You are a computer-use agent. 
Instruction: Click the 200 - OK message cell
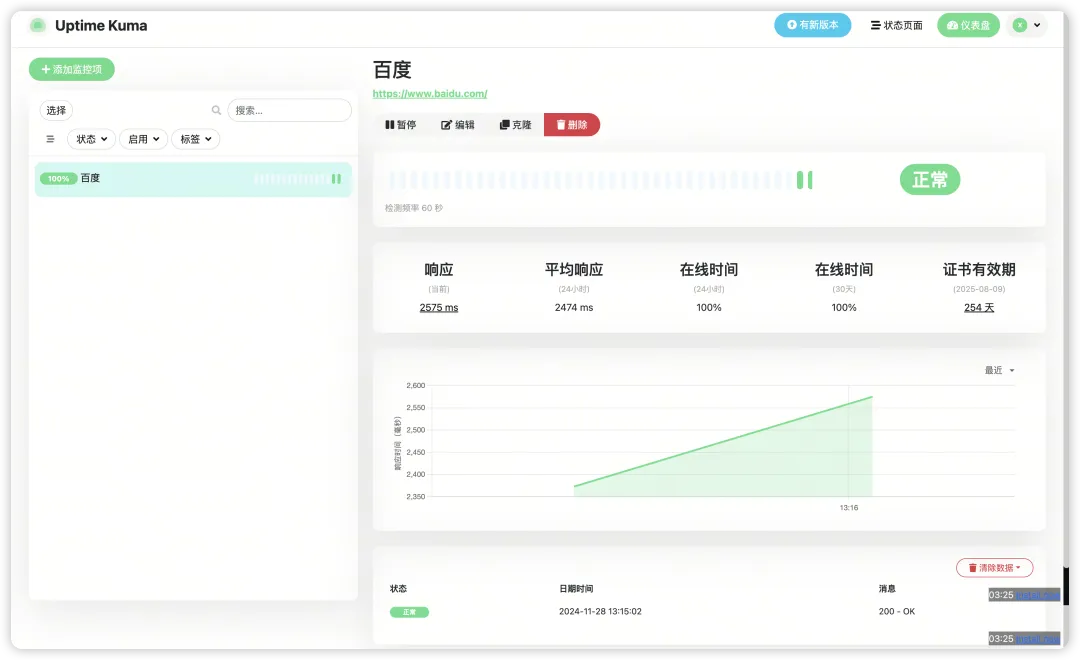pyautogui.click(x=897, y=612)
